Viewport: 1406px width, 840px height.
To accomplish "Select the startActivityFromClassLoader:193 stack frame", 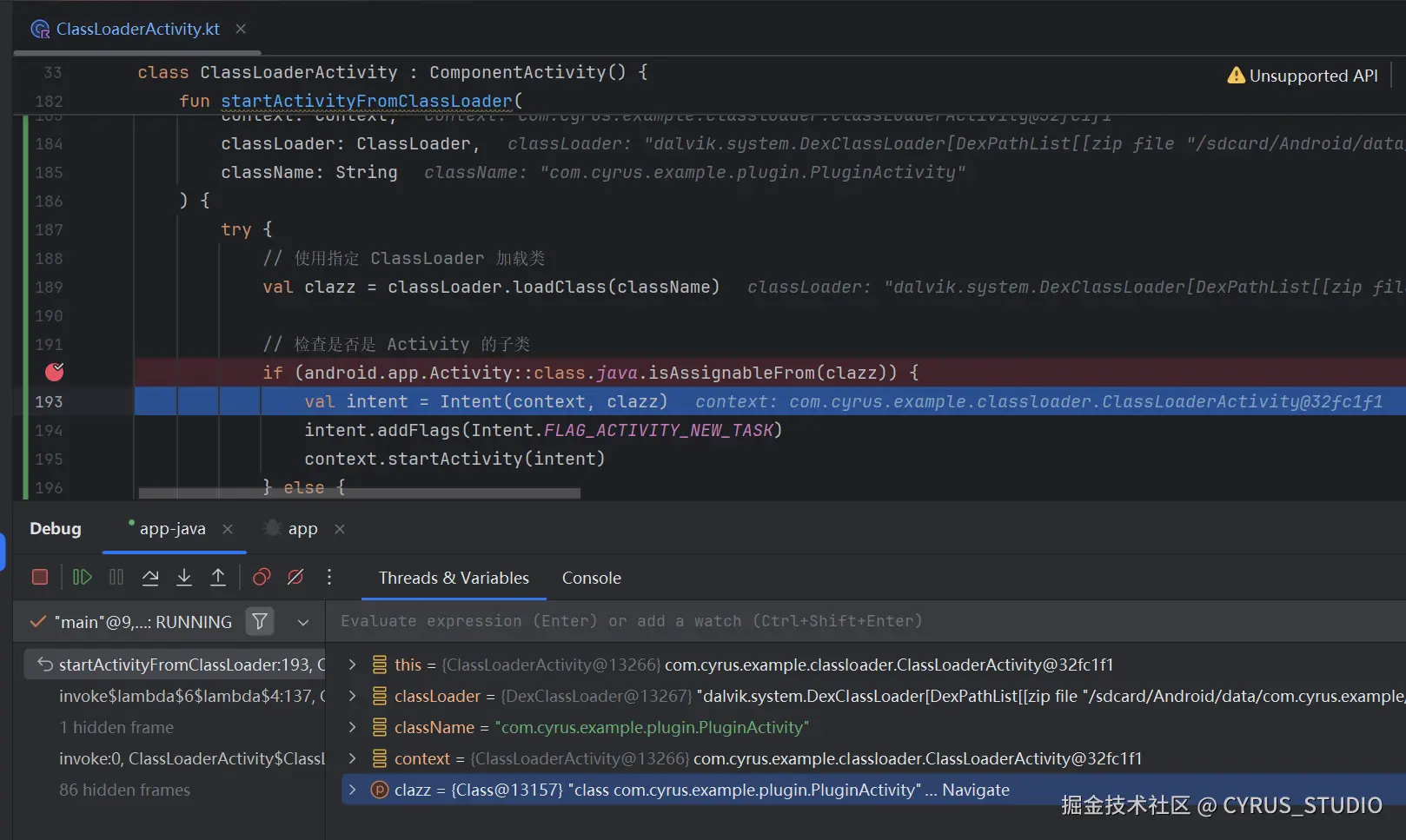I will coord(175,665).
